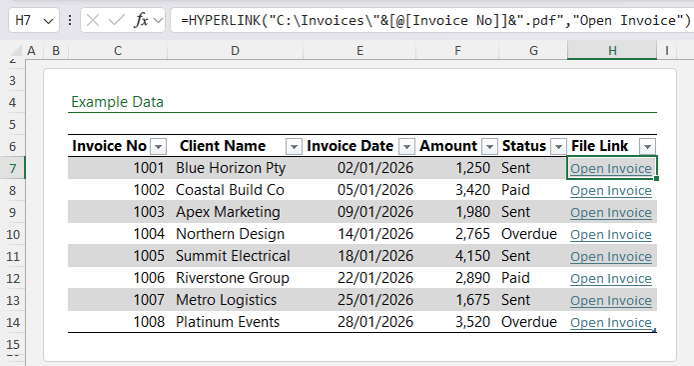694x366 pixels.
Task: Select row header 4
Action: 12,103
